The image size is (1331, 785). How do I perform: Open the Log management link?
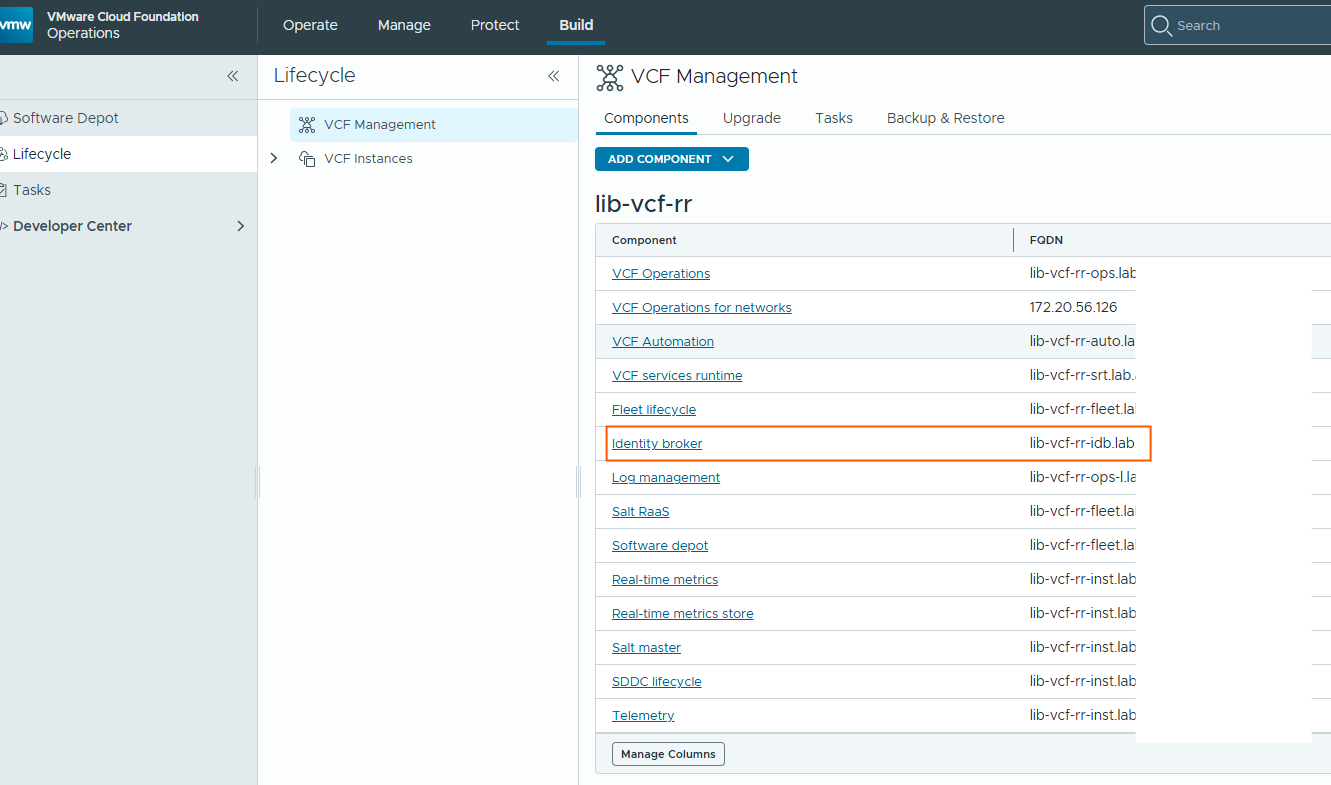pyautogui.click(x=666, y=478)
